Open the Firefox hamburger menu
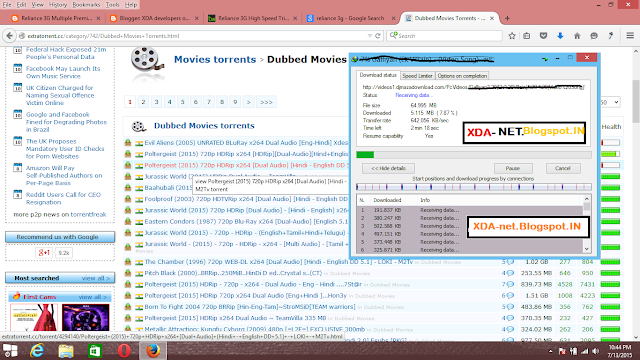640x360 pixels. click(630, 36)
